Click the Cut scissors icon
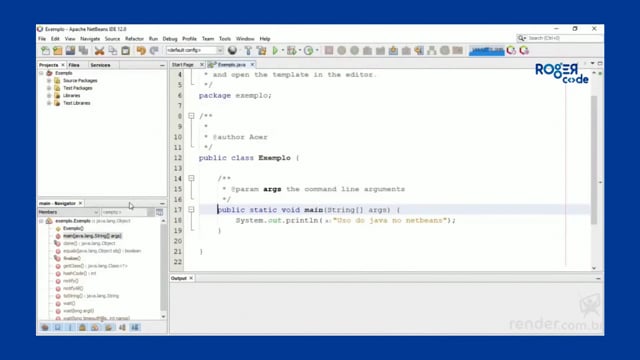The width and height of the screenshot is (640, 360). pos(99,51)
